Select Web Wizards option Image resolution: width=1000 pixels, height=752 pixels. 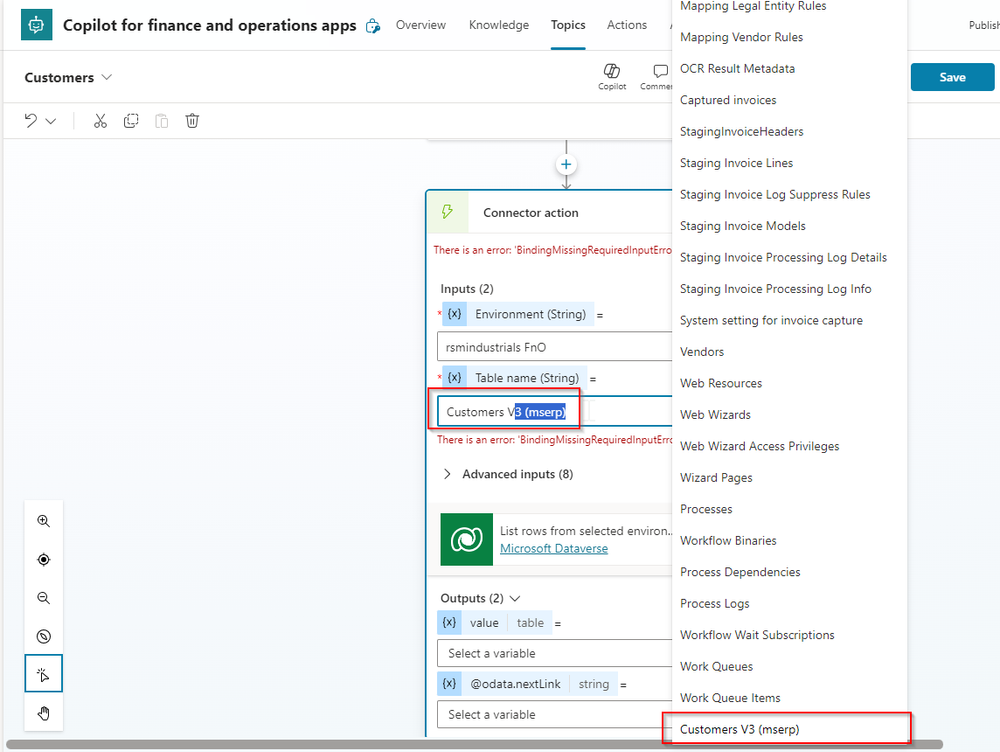(790, 415)
